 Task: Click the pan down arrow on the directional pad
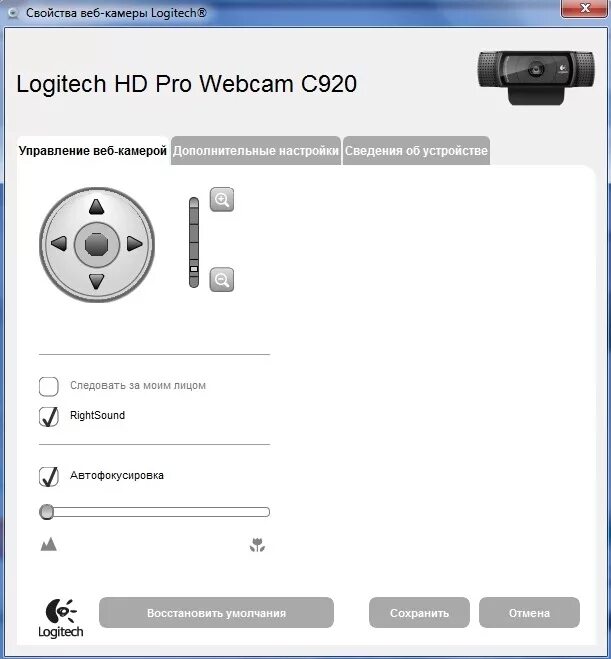tap(96, 282)
